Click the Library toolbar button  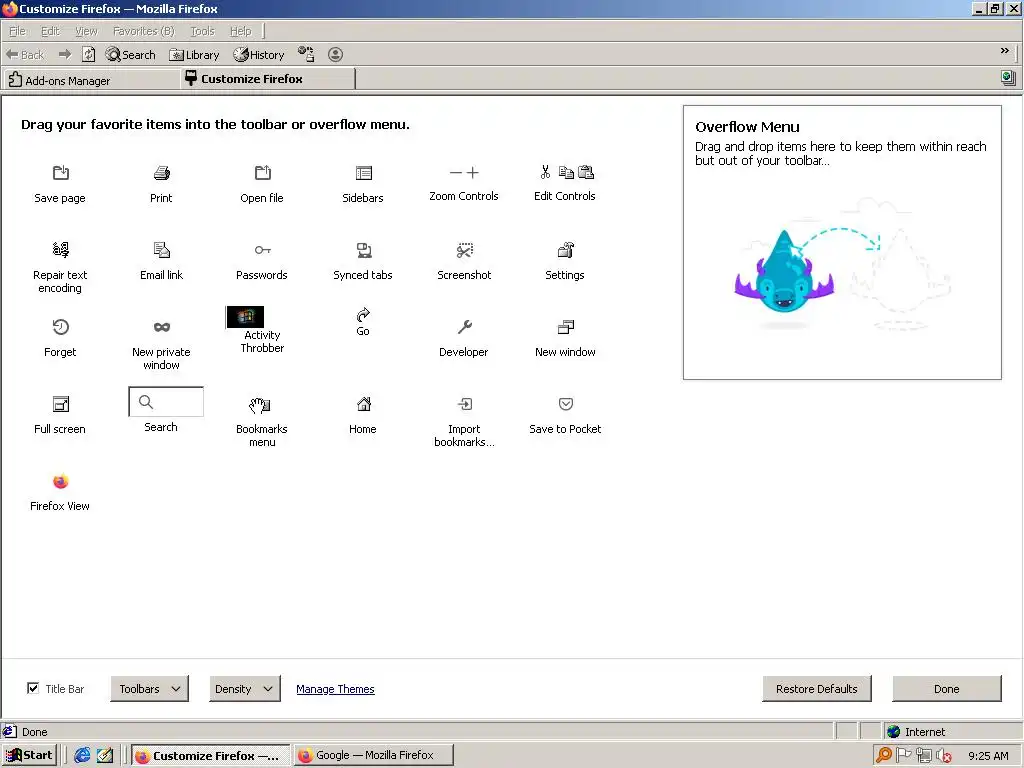click(x=194, y=55)
